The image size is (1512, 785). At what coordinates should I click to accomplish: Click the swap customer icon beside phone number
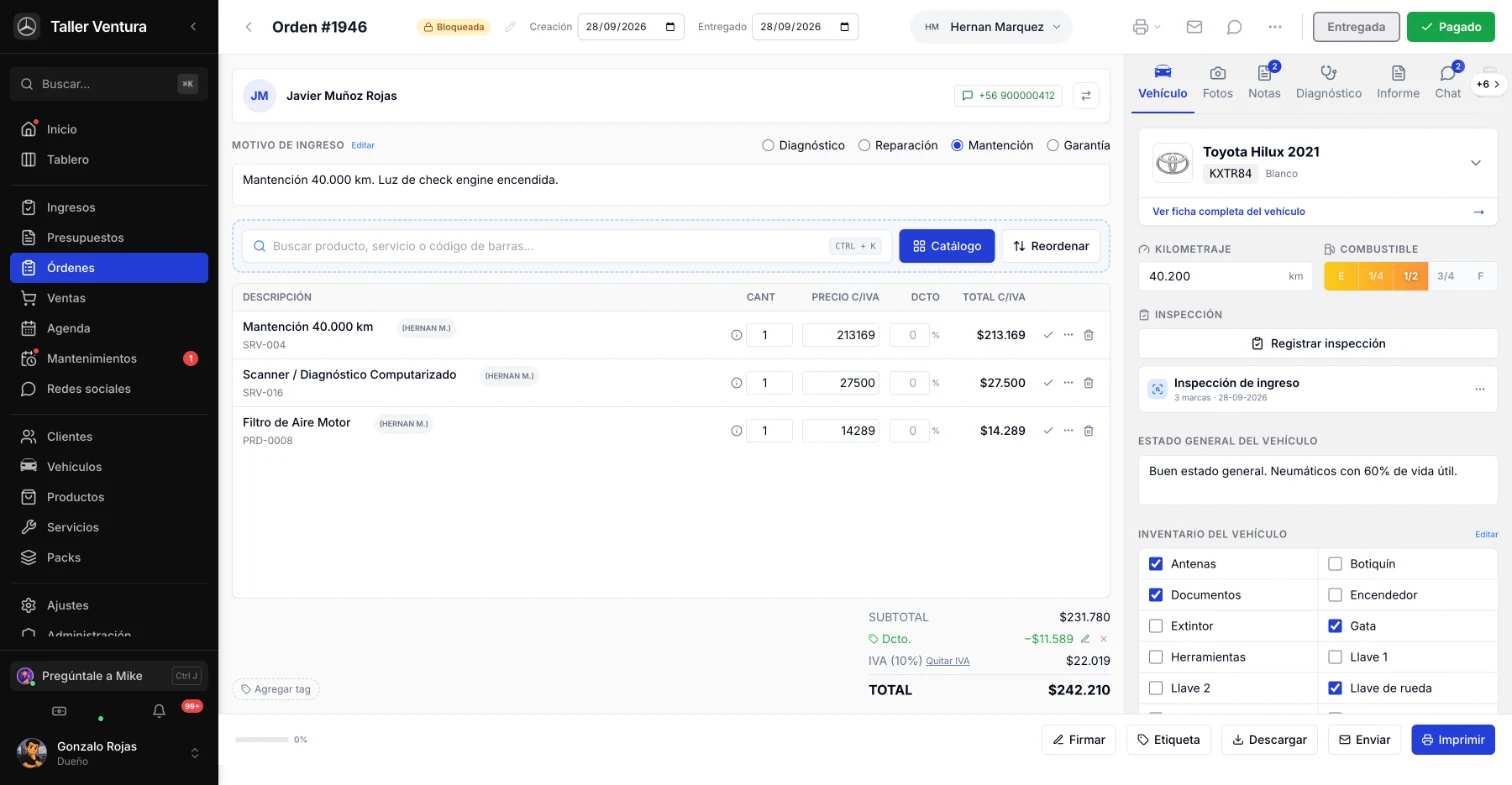click(x=1086, y=96)
